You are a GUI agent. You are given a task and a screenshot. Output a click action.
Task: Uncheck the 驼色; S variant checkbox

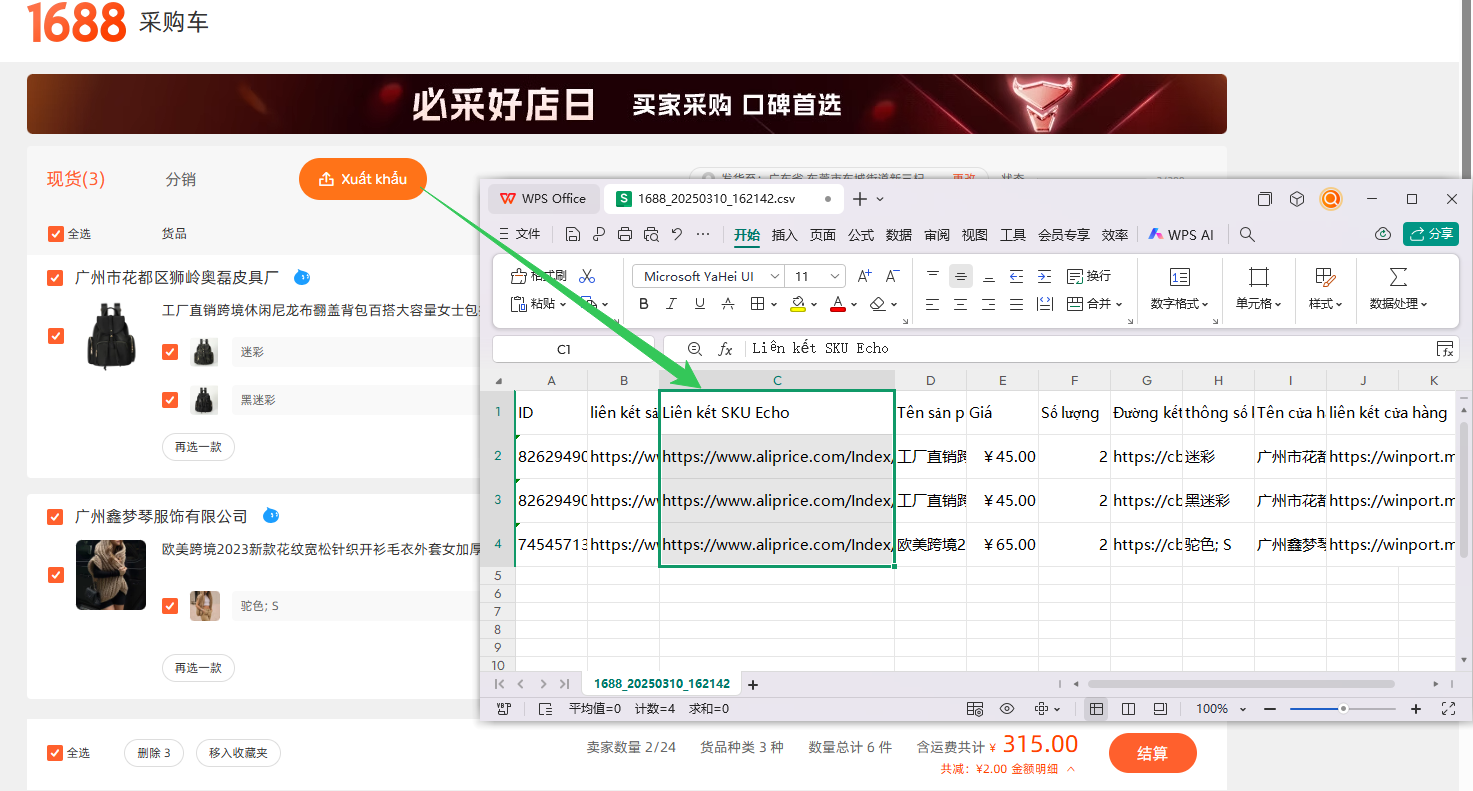170,606
